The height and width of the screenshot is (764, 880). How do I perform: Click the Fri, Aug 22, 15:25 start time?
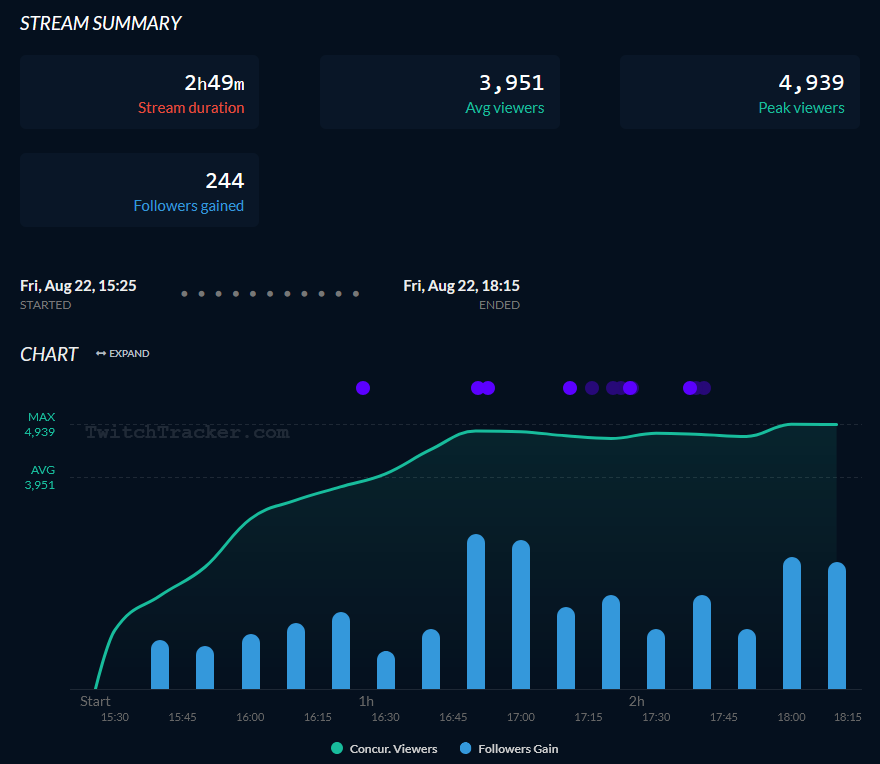78,286
